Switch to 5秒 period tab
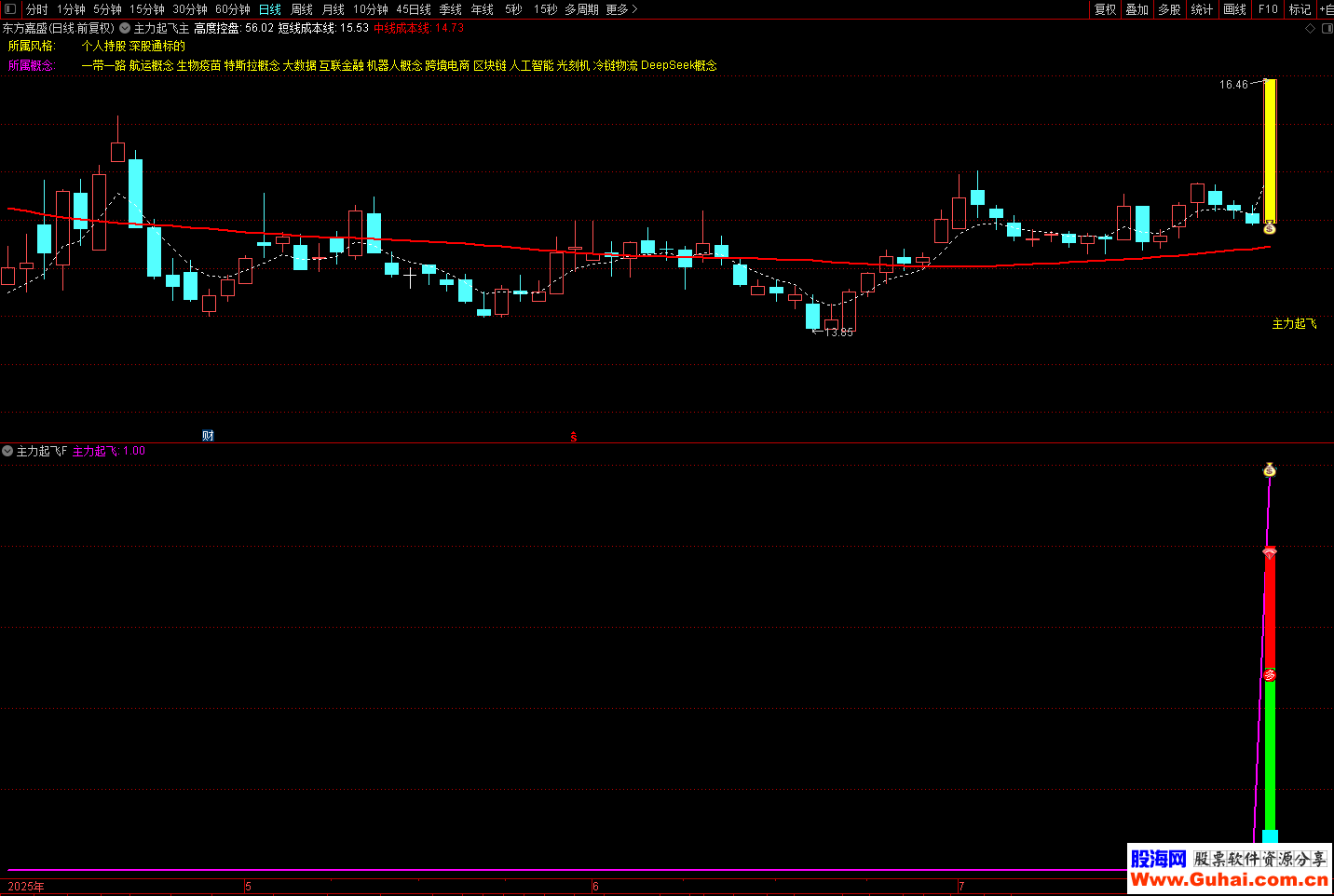1334x896 pixels. [514, 9]
